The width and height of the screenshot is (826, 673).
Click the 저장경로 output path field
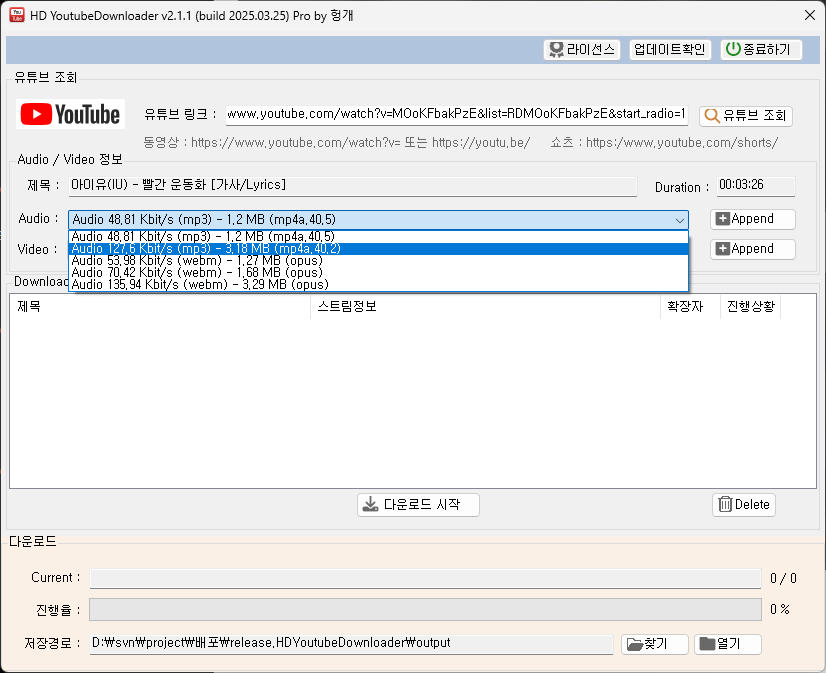(351, 644)
